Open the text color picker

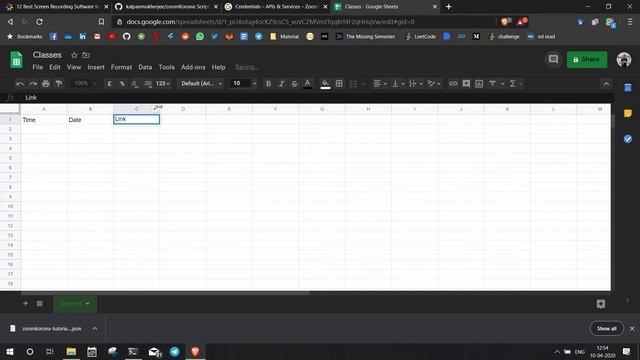click(x=308, y=84)
